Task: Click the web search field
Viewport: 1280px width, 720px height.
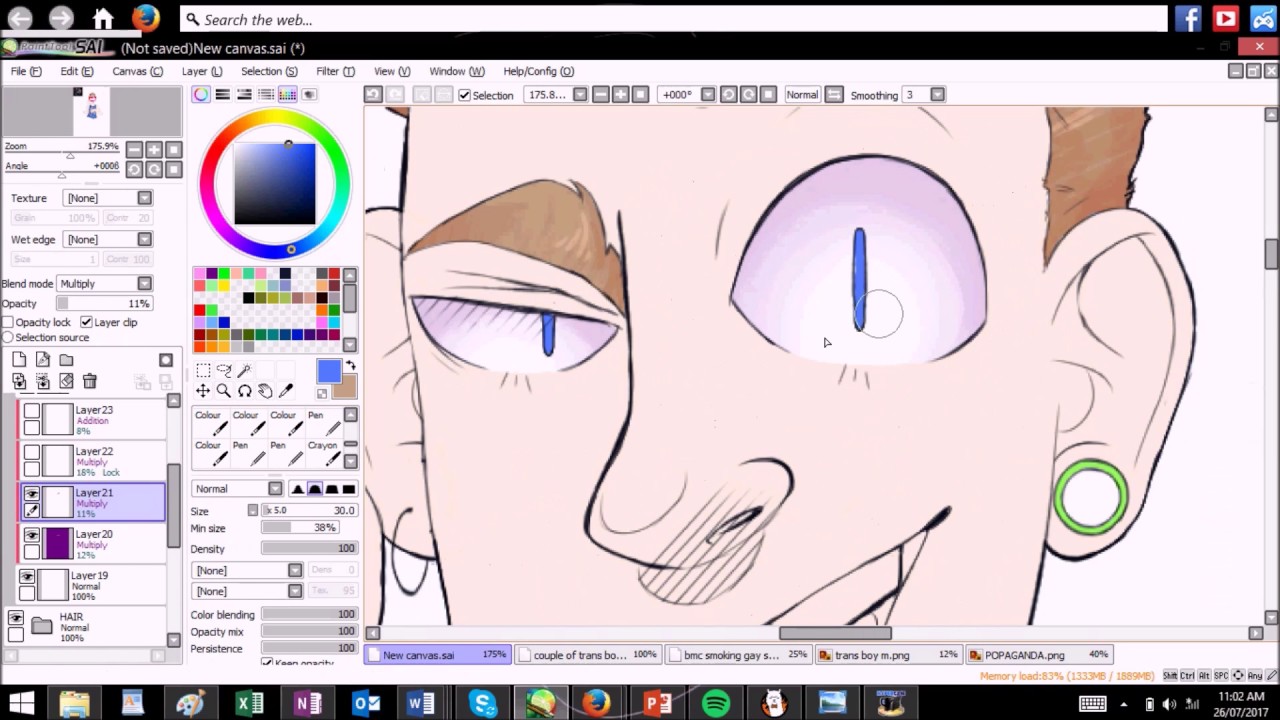Action: click(673, 19)
